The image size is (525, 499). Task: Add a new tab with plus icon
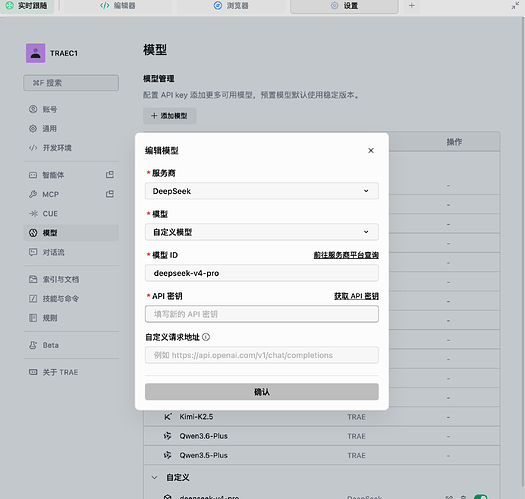click(x=411, y=6)
